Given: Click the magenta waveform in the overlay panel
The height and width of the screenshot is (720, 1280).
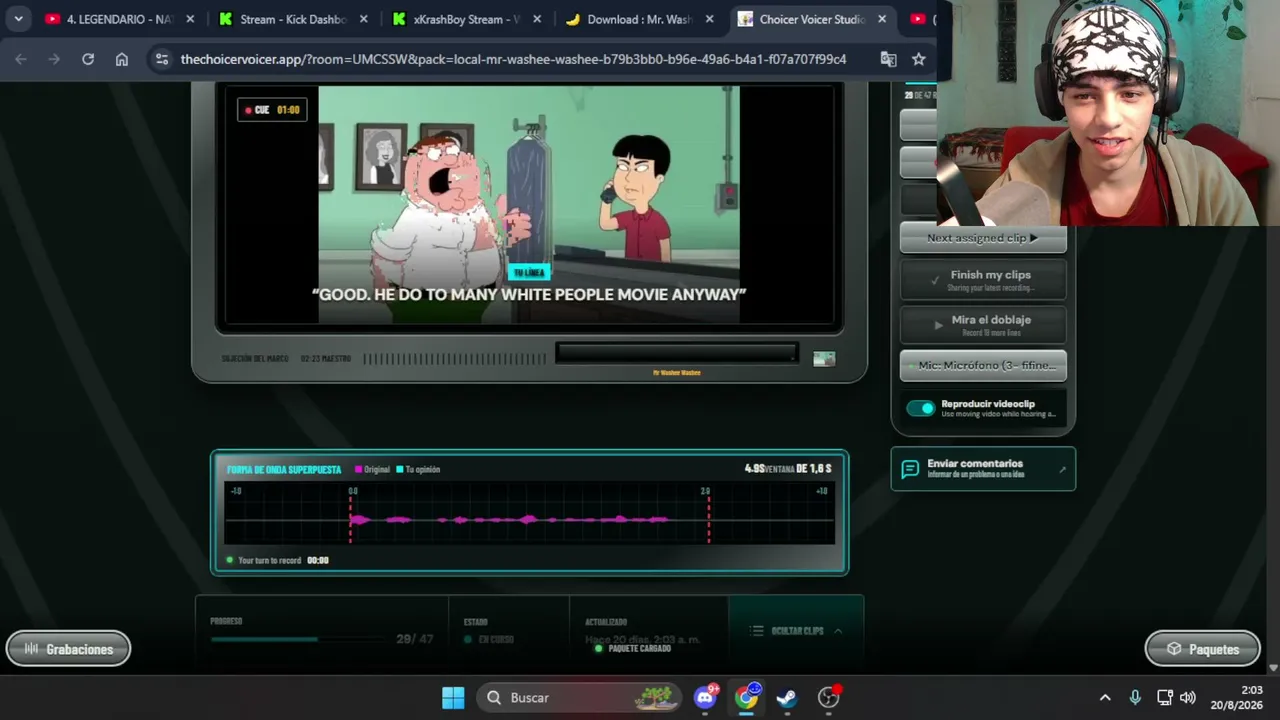Looking at the screenshot, I should (x=509, y=519).
